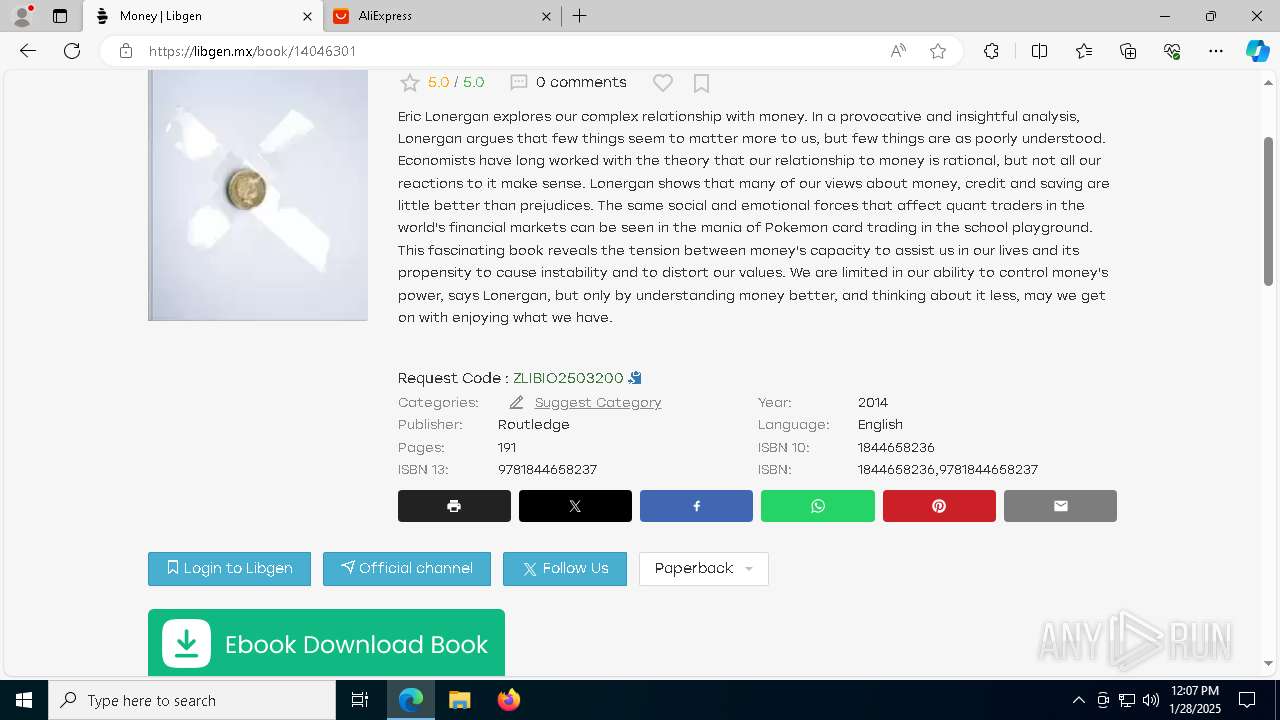
Task: Toggle Split screen view
Action: (x=1039, y=51)
